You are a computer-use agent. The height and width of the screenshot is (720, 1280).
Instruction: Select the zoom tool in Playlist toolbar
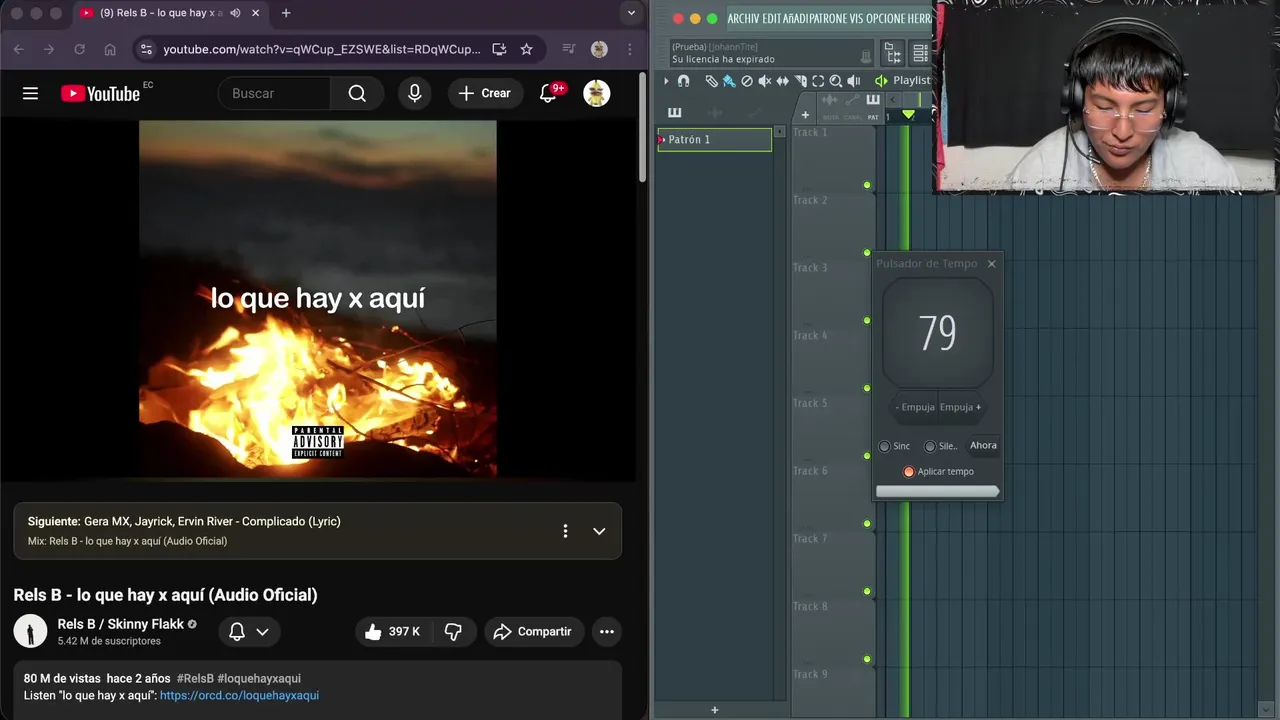tap(836, 81)
